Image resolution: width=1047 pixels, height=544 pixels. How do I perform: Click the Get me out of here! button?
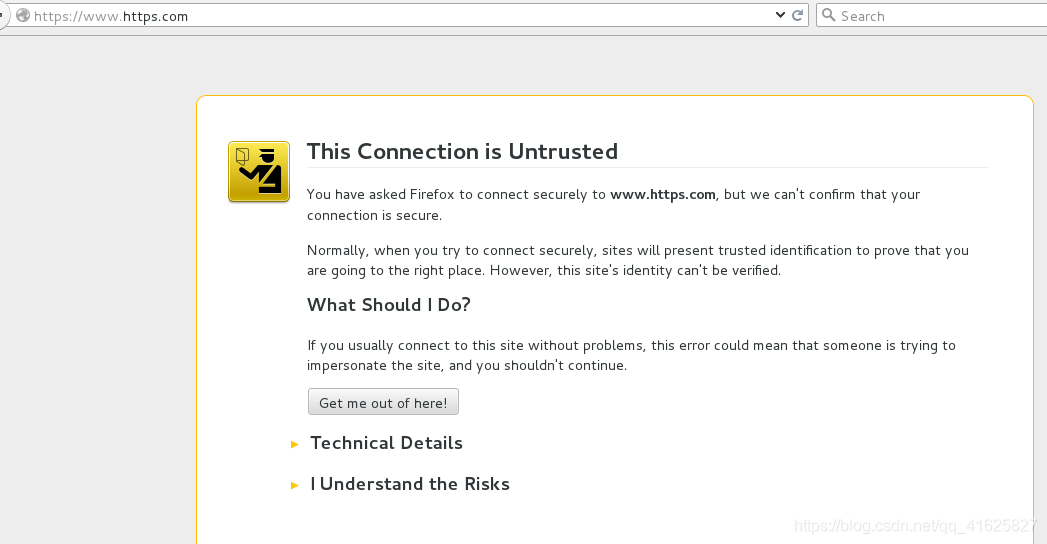coord(383,402)
